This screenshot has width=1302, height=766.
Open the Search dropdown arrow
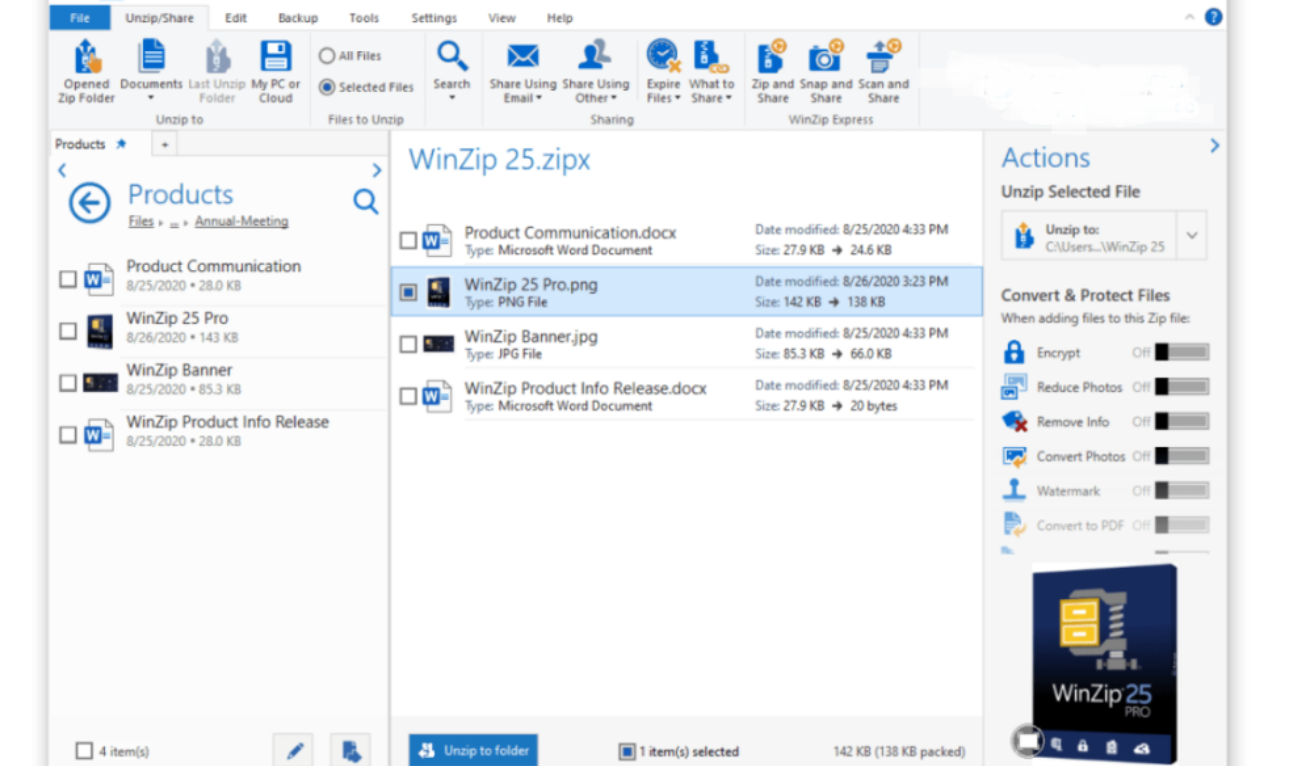(452, 98)
